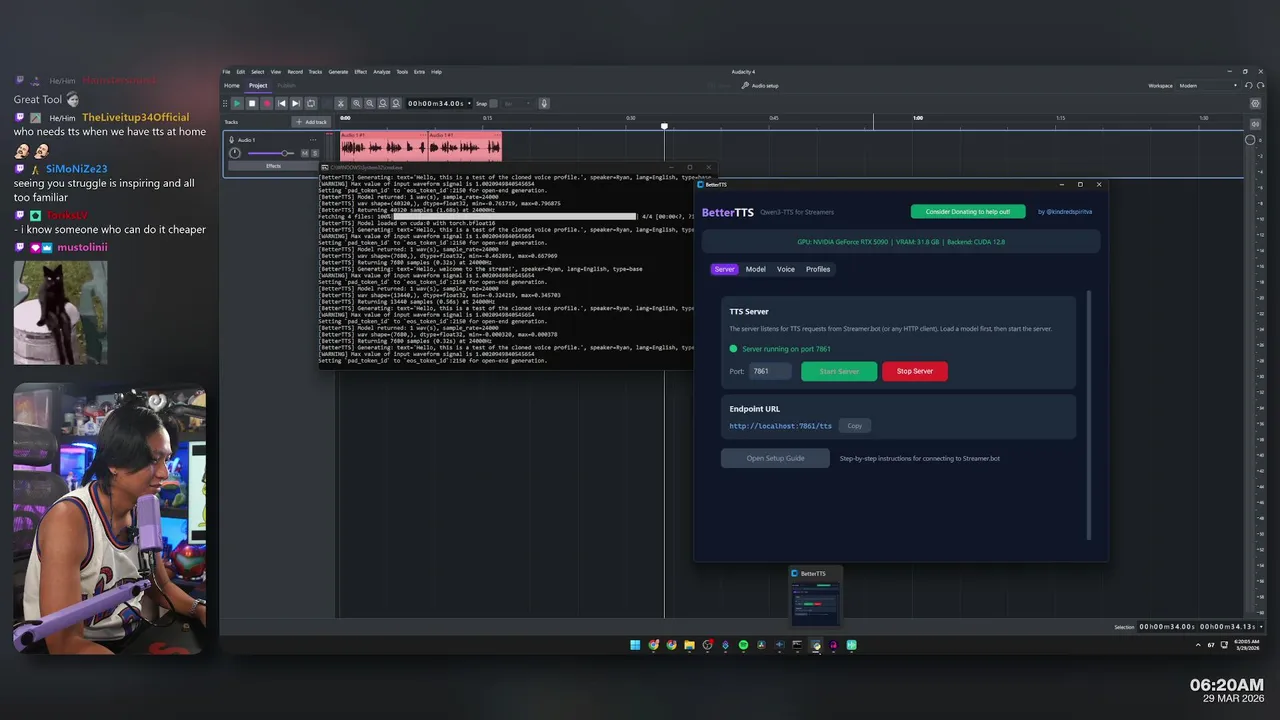Click playback meter speaker icon in Audacity
The height and width of the screenshot is (720, 1280).
(x=1255, y=124)
